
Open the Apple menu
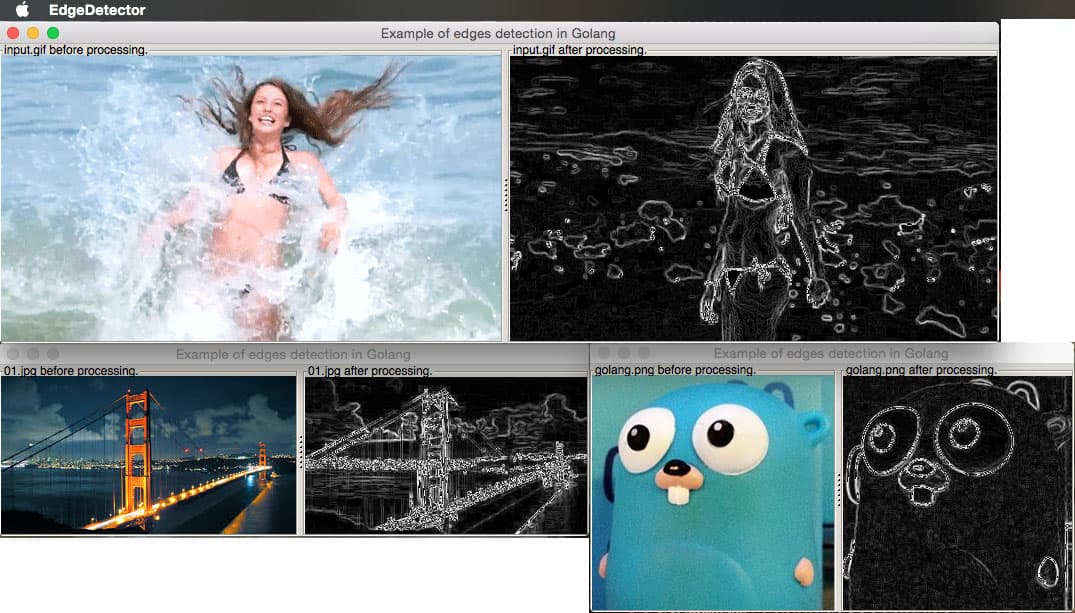coord(22,10)
